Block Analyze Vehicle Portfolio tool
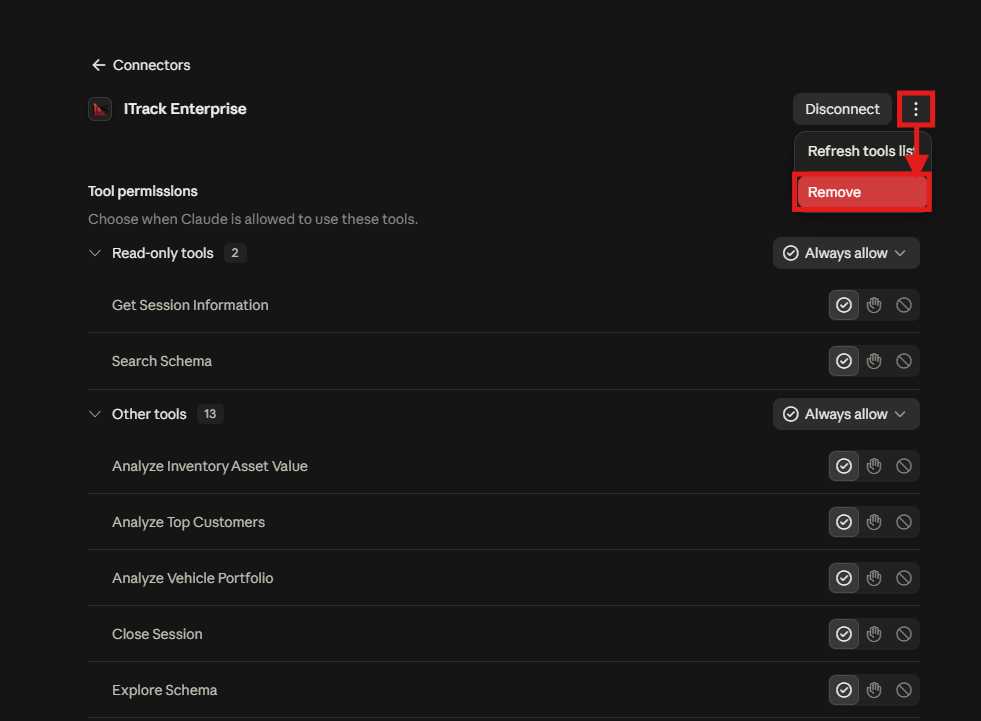Viewport: 981px width, 721px height. click(x=904, y=578)
